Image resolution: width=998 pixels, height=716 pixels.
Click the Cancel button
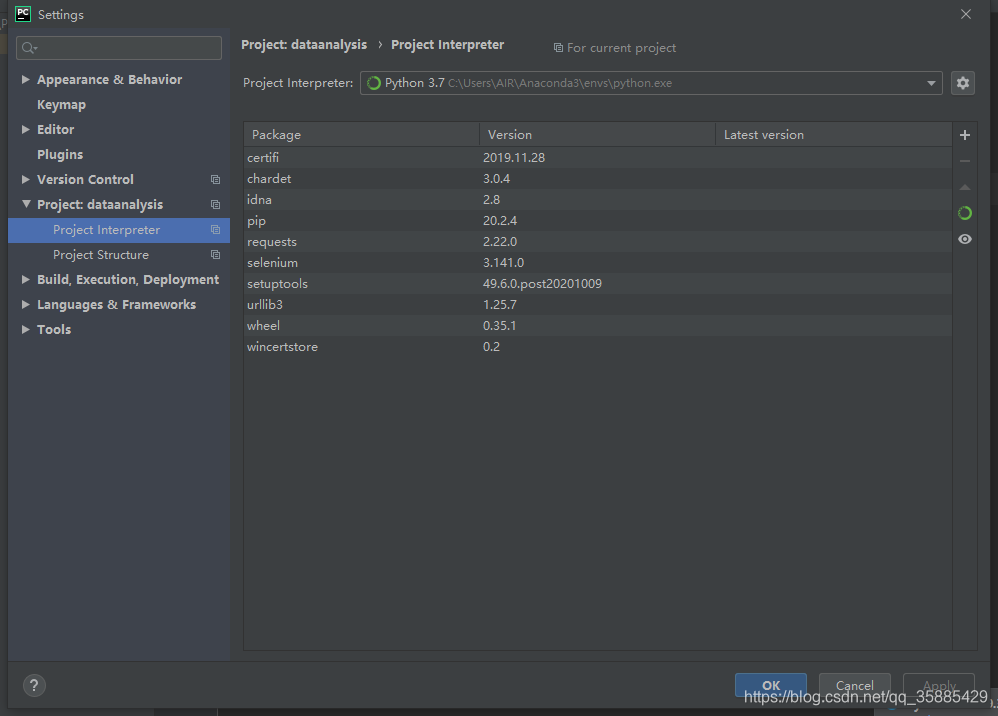854,685
